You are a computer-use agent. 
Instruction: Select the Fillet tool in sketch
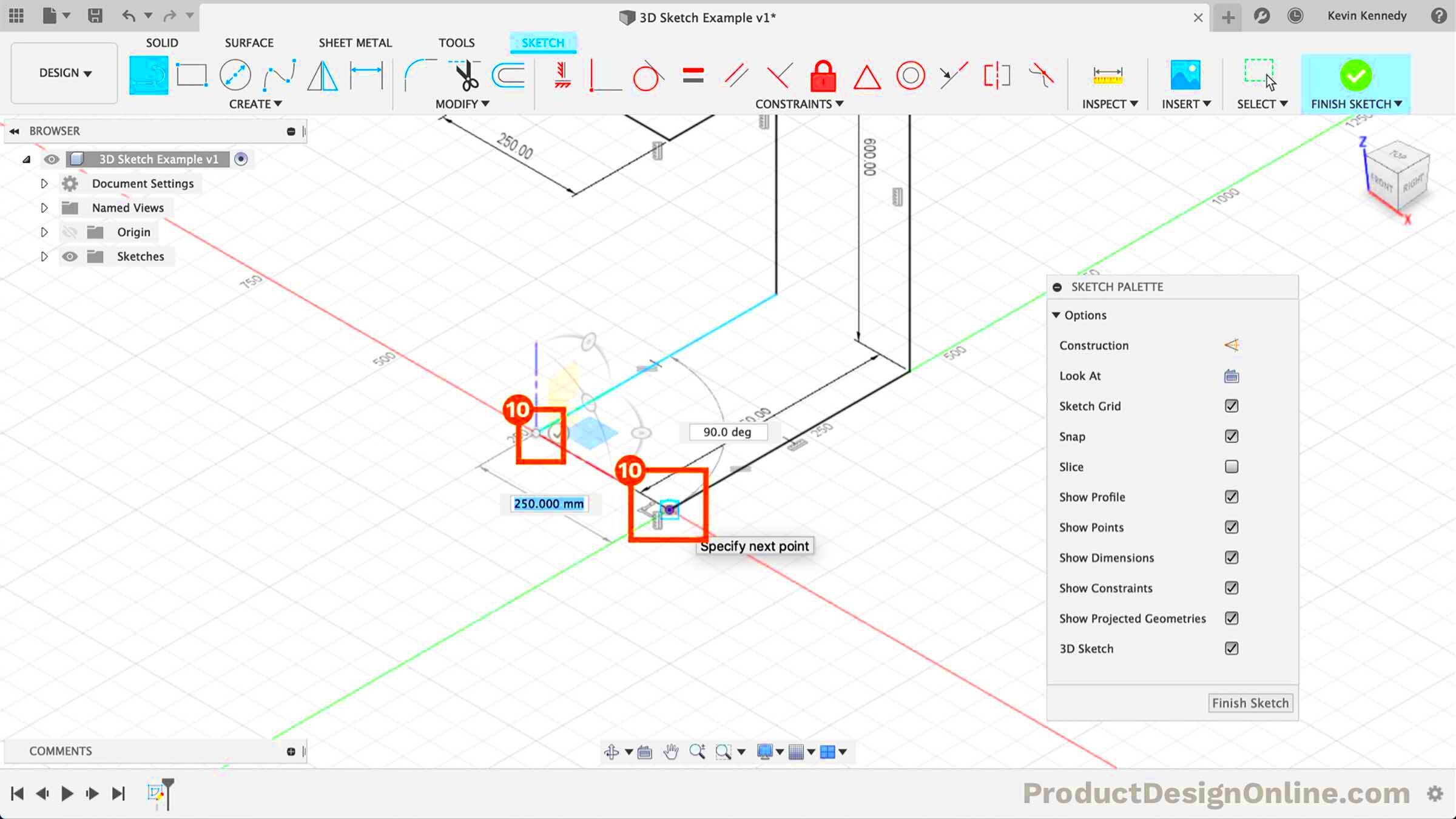418,75
